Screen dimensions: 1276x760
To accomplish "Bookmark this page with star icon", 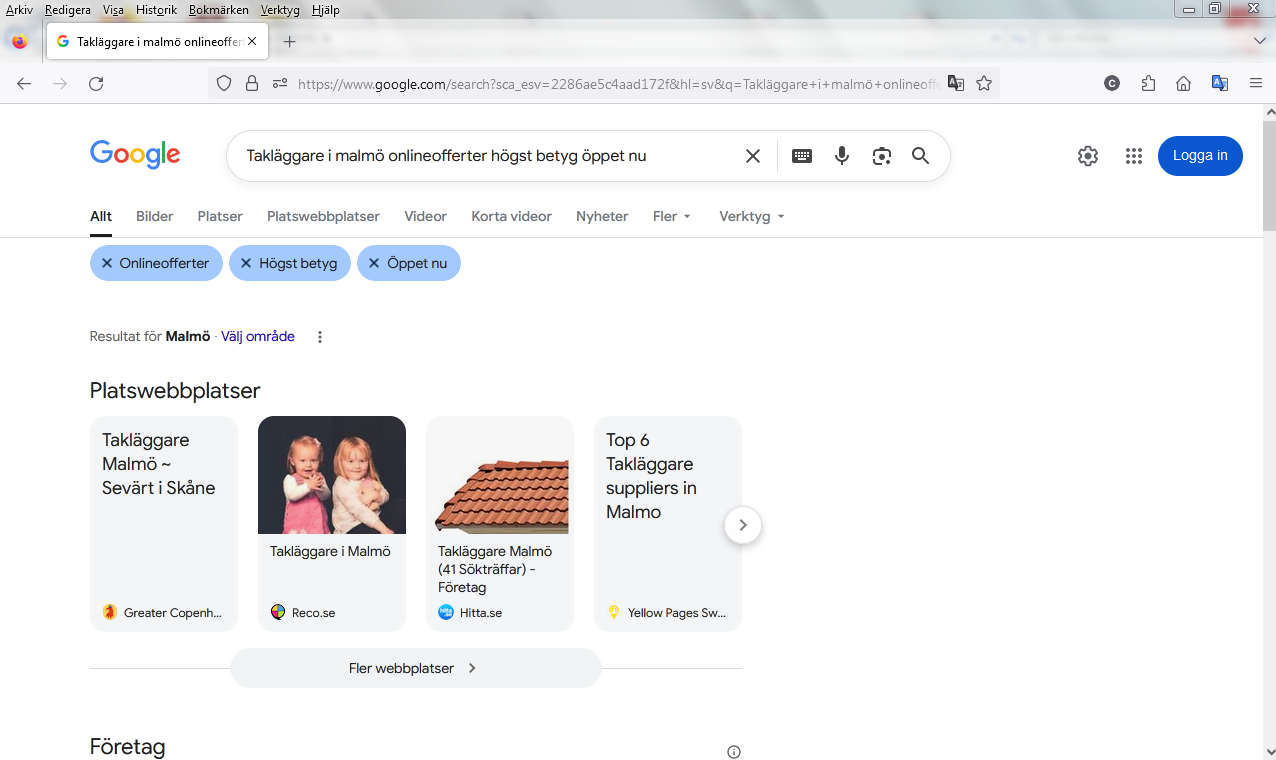I will 984,84.
